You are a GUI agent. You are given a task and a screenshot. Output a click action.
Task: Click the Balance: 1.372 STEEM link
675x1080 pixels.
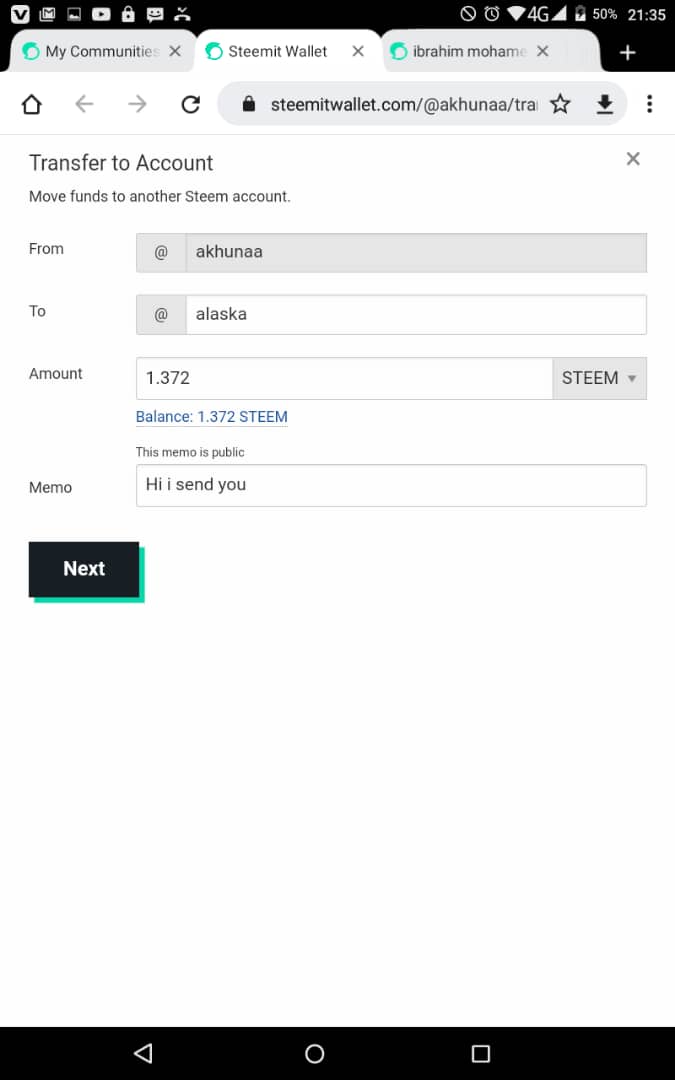pos(212,417)
